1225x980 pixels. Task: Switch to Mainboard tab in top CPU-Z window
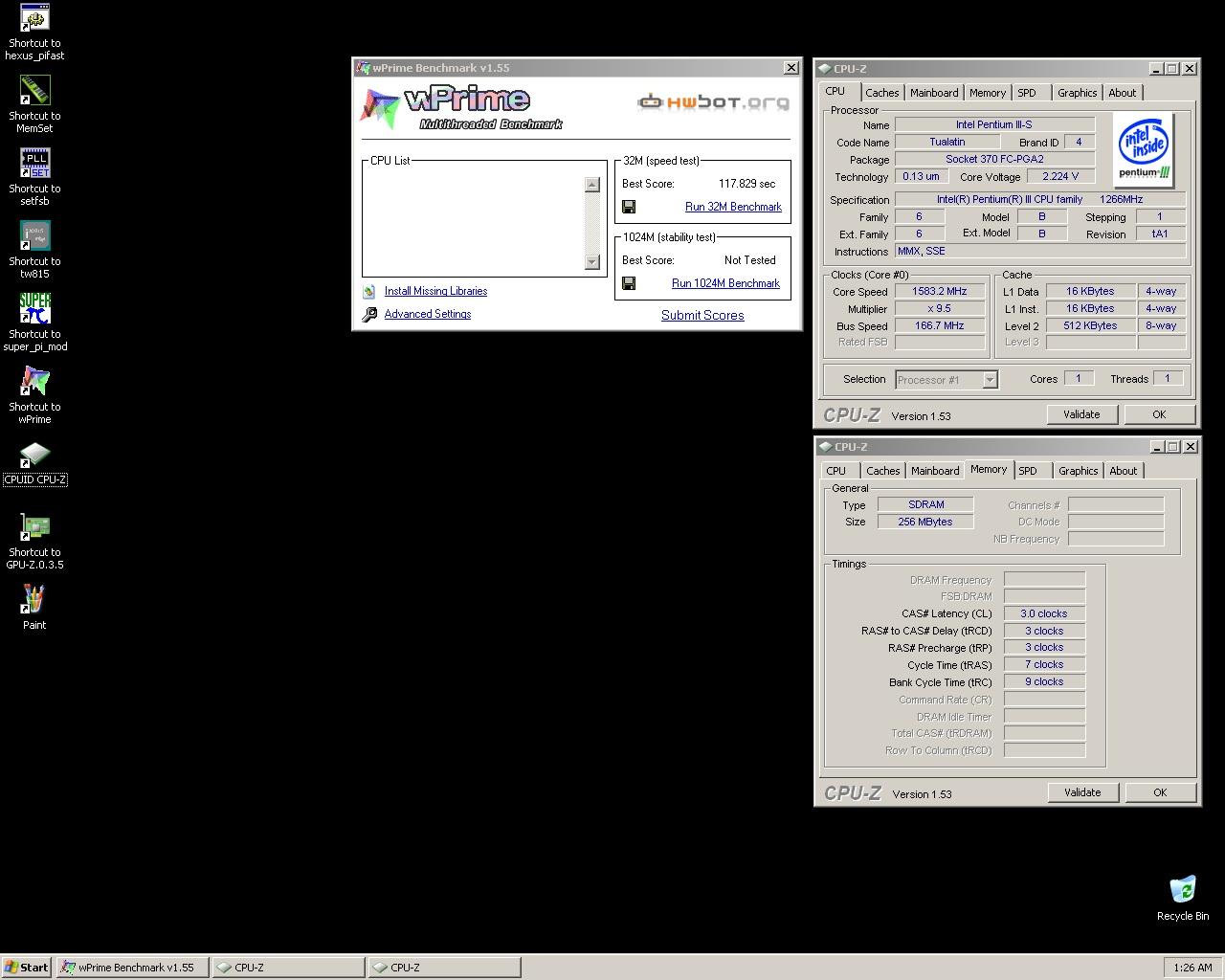934,93
